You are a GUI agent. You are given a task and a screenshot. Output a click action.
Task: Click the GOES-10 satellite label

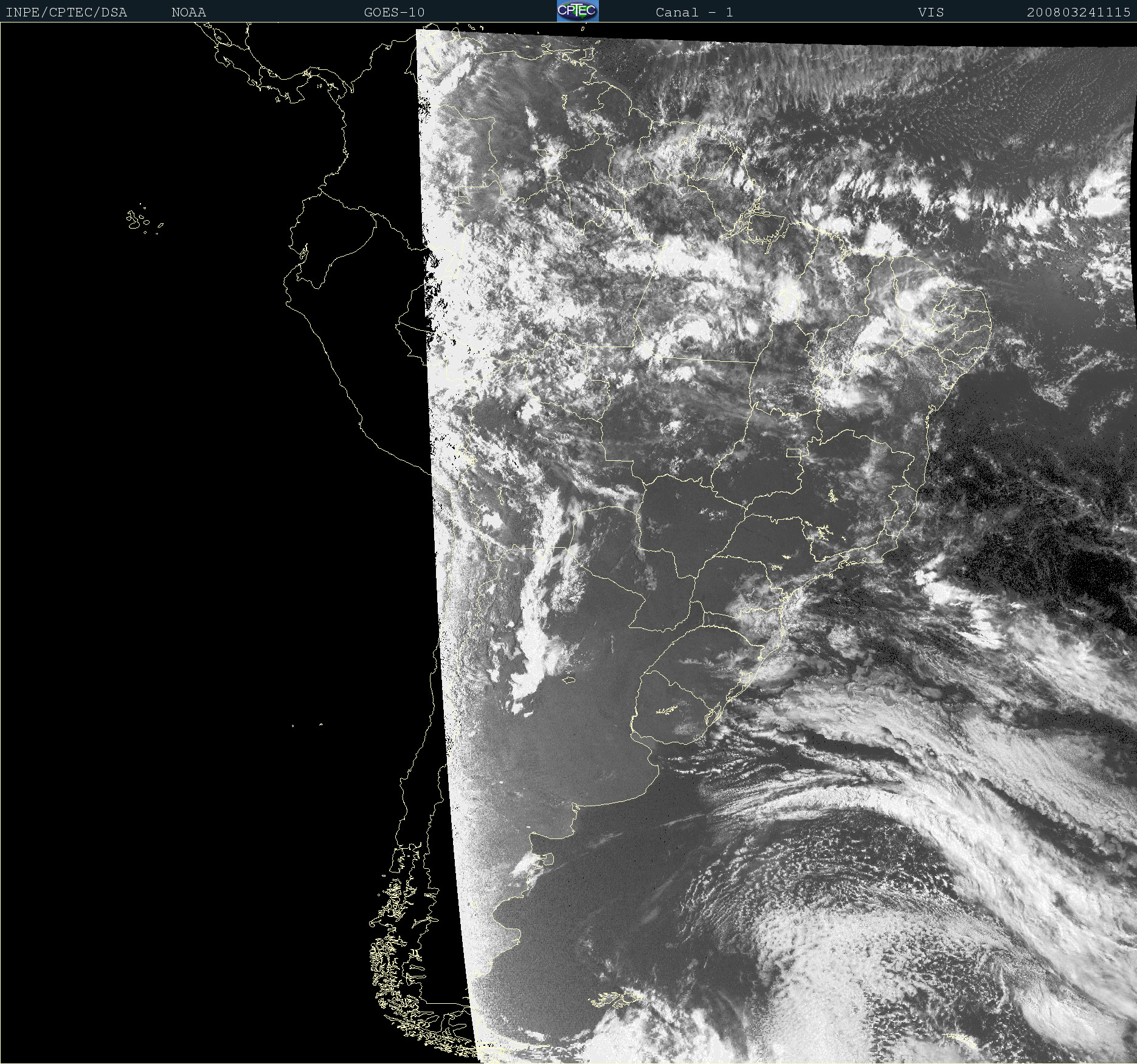[x=394, y=12]
